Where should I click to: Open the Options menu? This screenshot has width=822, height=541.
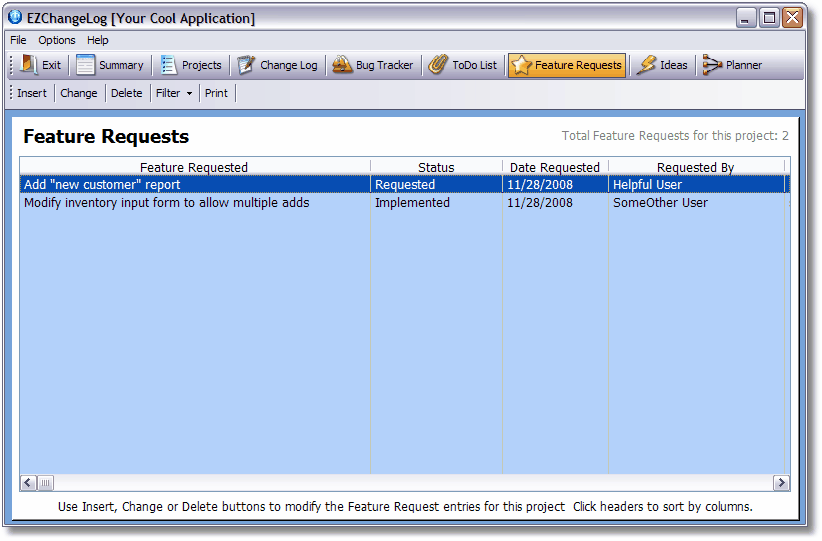pos(57,40)
